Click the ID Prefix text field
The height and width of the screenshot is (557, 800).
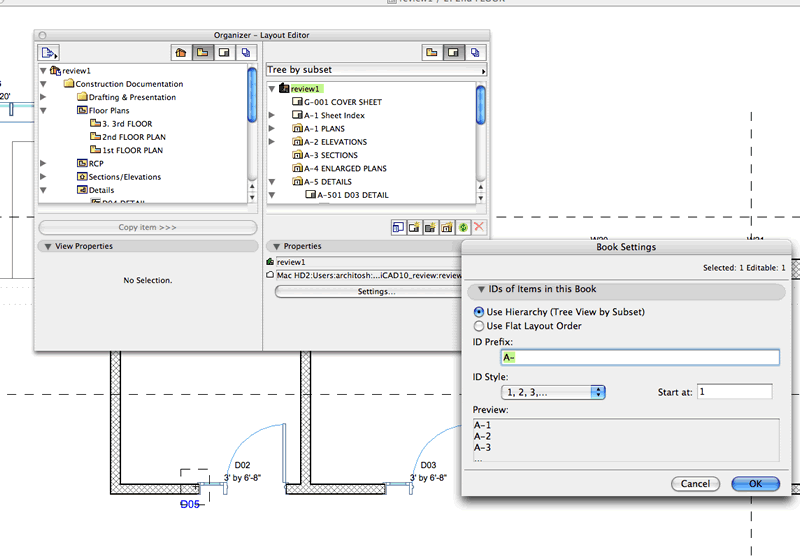point(639,357)
